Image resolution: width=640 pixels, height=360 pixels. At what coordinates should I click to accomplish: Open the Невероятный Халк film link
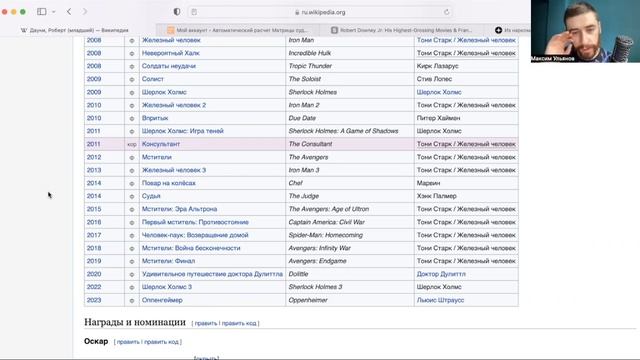171,53
